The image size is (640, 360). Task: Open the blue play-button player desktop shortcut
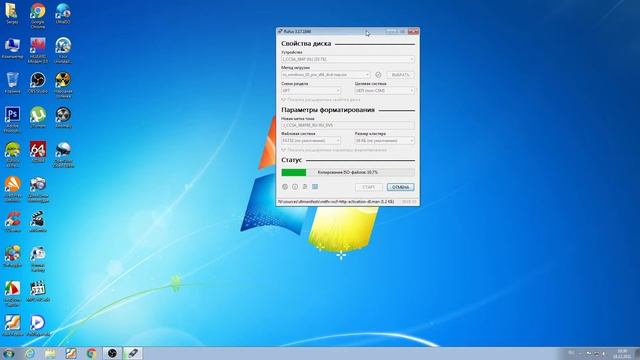pyautogui.click(x=38, y=326)
